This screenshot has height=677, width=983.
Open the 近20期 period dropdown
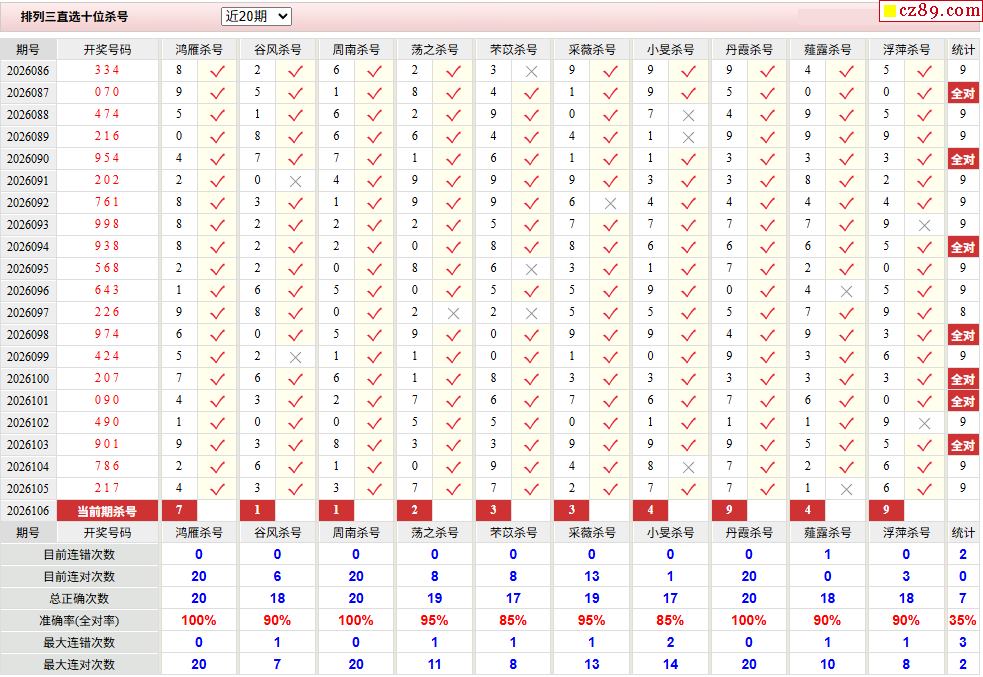pyautogui.click(x=256, y=16)
